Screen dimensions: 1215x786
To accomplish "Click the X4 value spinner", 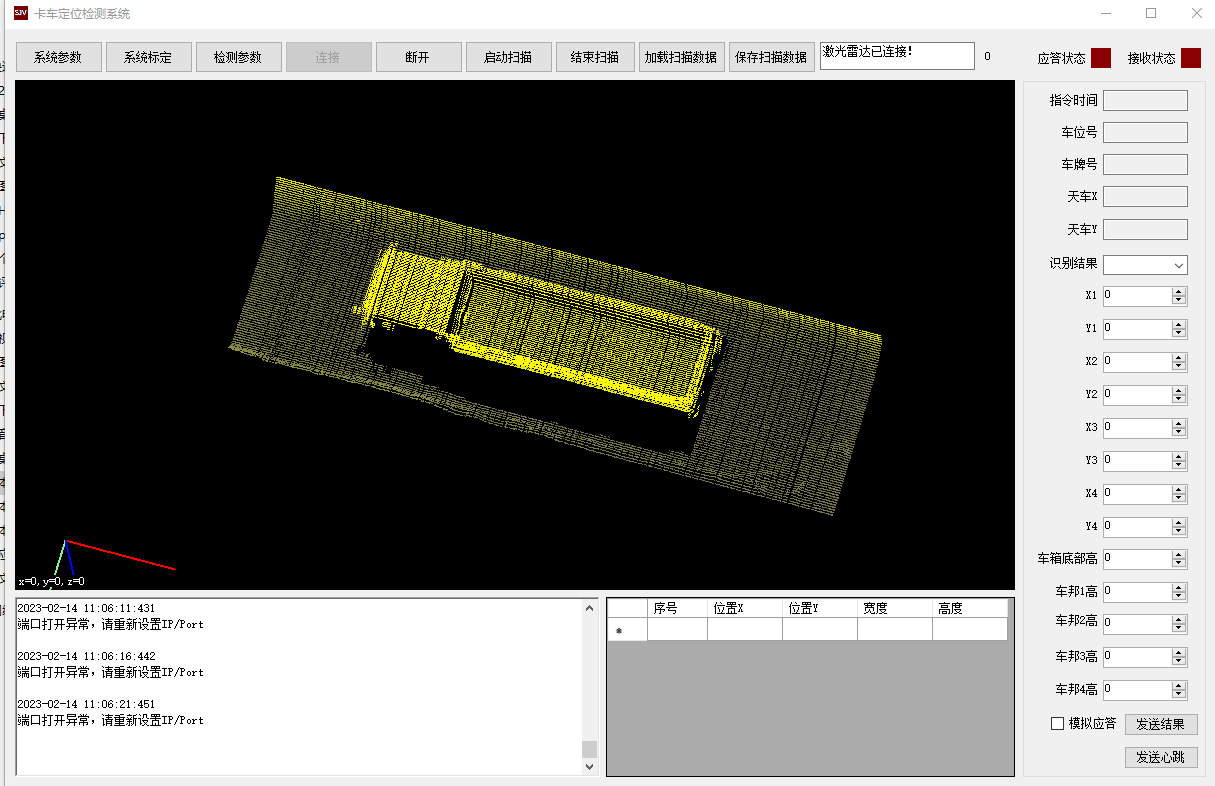I will point(1145,493).
